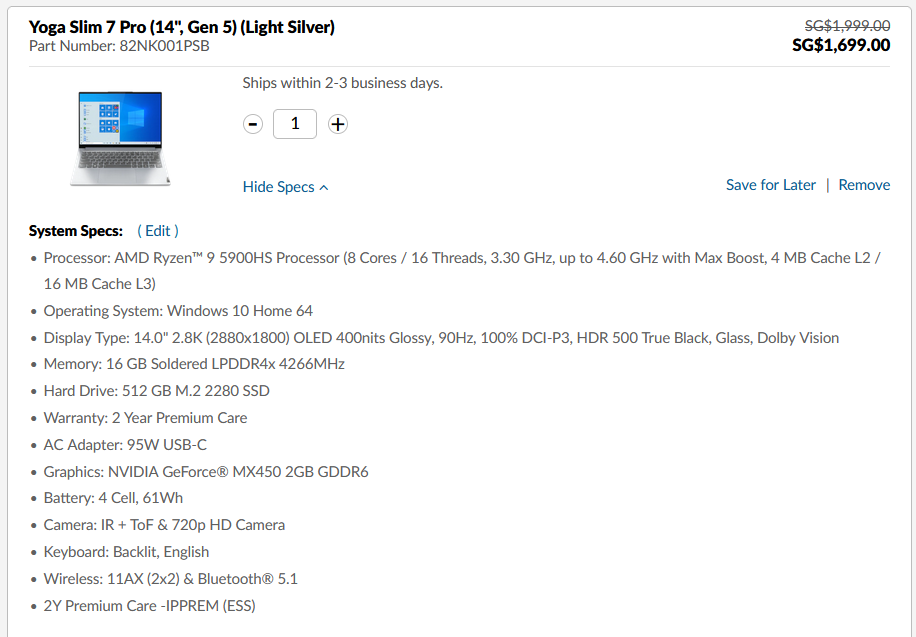Image resolution: width=916 pixels, height=637 pixels.
Task: Open the Yoga Slim 7 Pro product image
Action: coord(120,139)
